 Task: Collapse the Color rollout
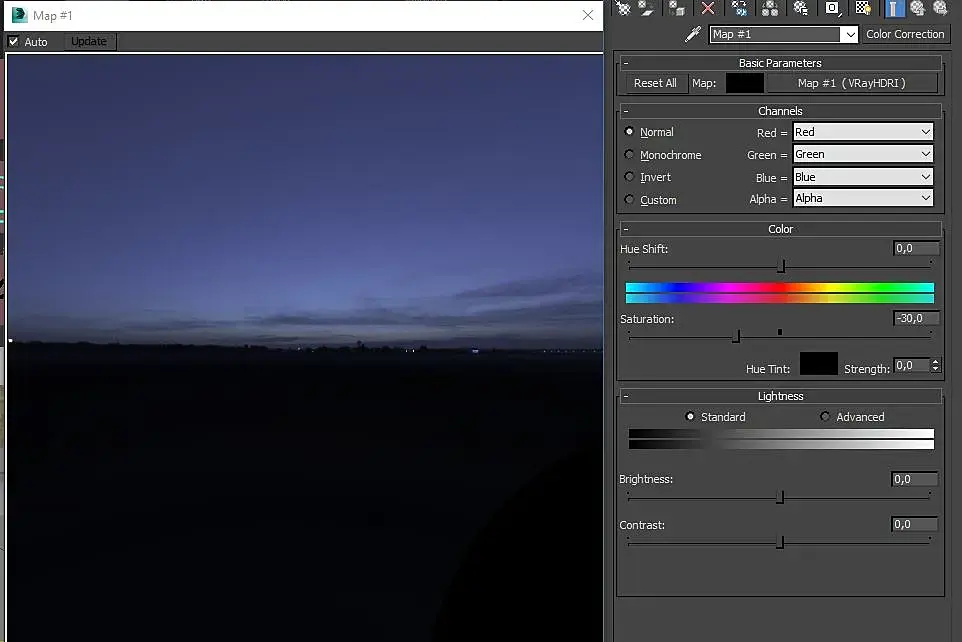pyautogui.click(x=780, y=228)
